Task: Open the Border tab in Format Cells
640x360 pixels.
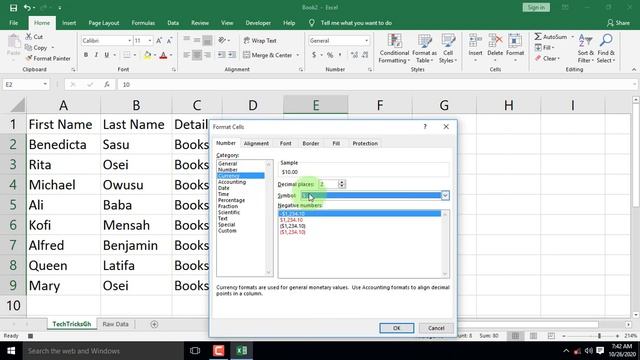Action: pyautogui.click(x=311, y=143)
